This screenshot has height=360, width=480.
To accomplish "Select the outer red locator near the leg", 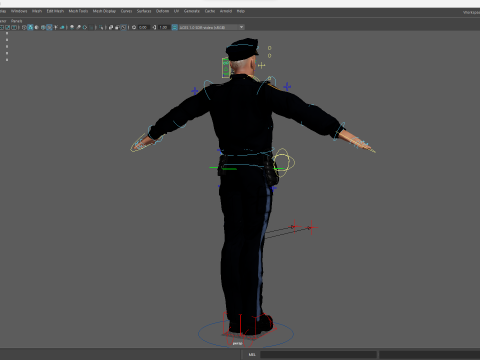I will click(x=311, y=228).
